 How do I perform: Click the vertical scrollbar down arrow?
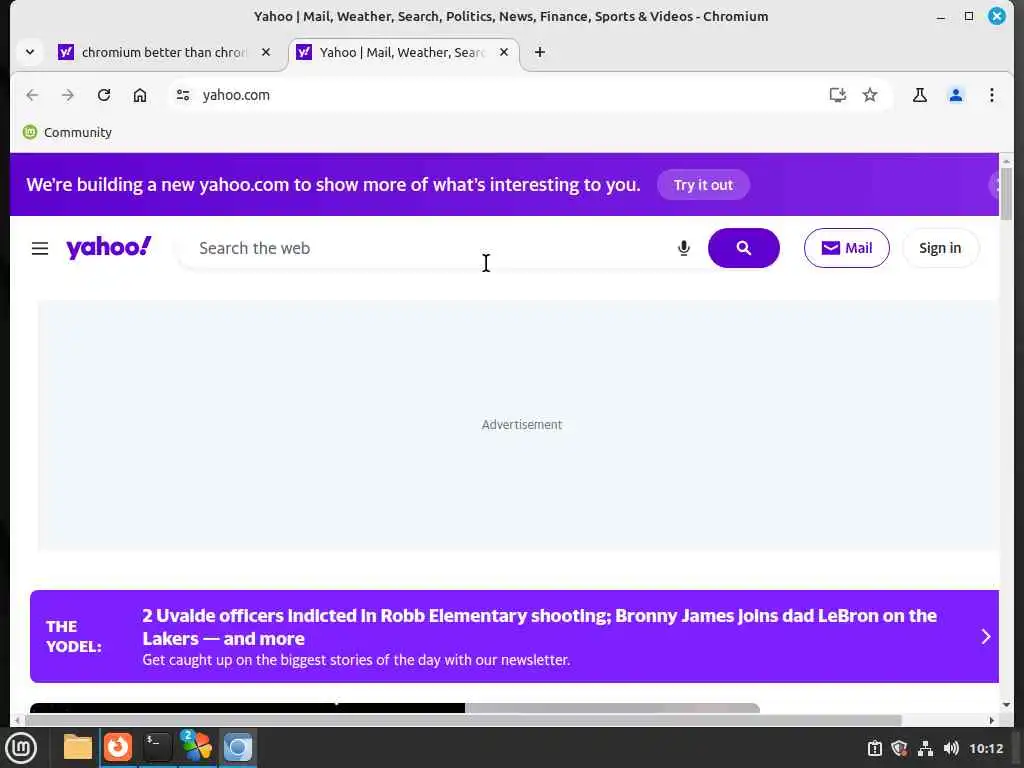(1006, 705)
